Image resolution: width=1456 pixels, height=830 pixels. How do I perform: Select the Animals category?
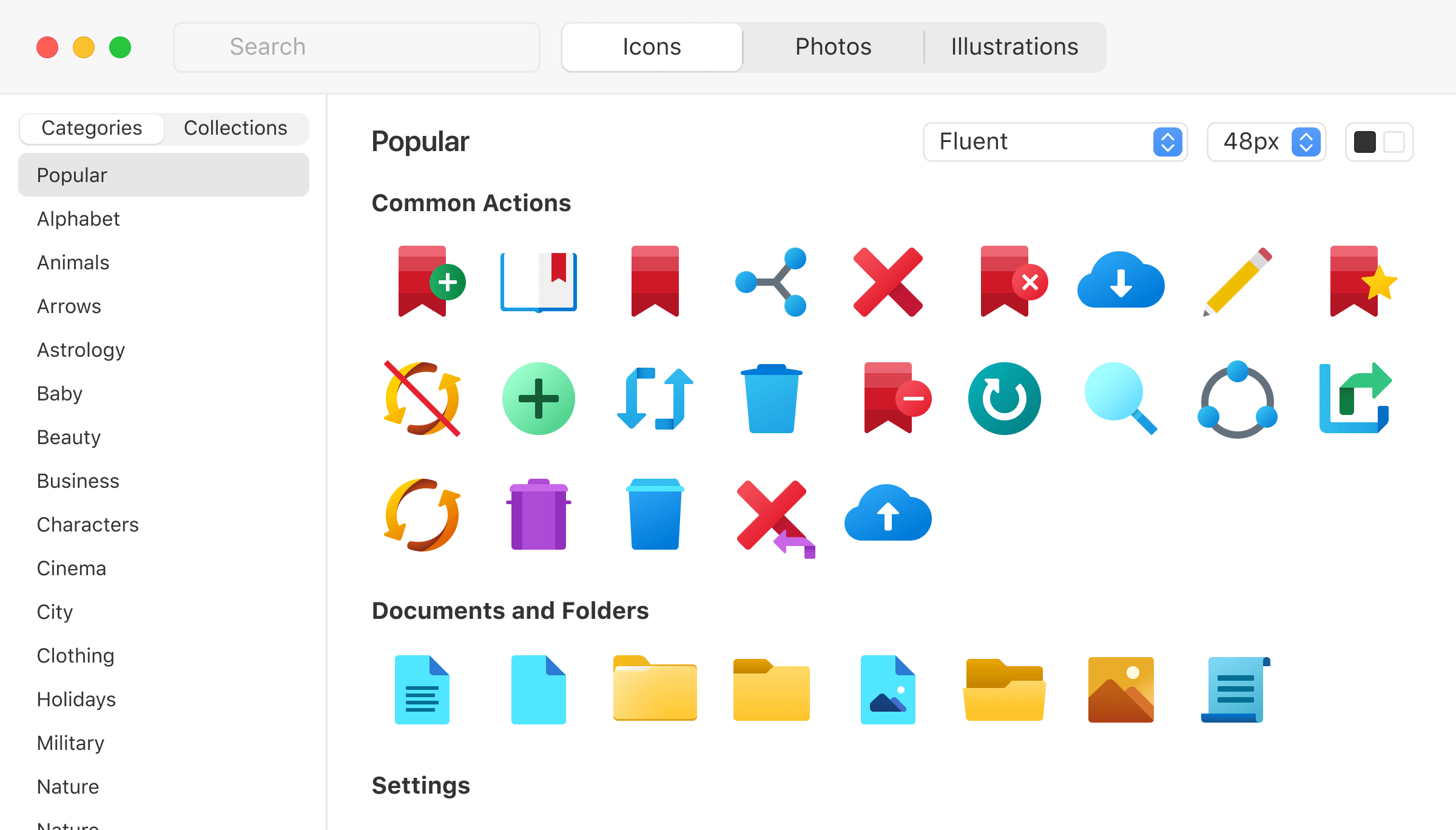(x=73, y=262)
